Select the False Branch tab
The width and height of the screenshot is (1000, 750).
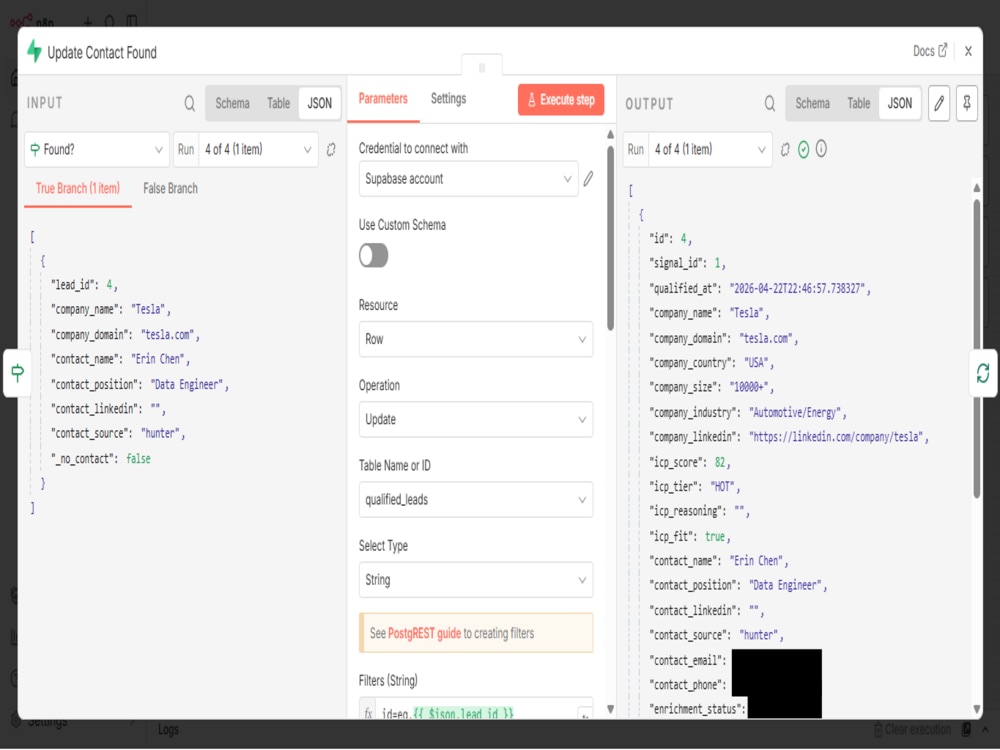coord(170,189)
